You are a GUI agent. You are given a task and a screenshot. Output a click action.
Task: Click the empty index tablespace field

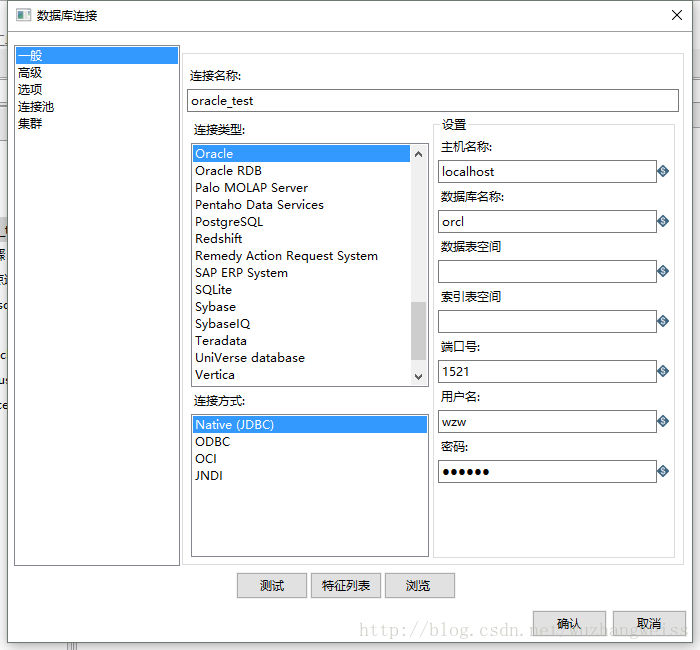(547, 321)
